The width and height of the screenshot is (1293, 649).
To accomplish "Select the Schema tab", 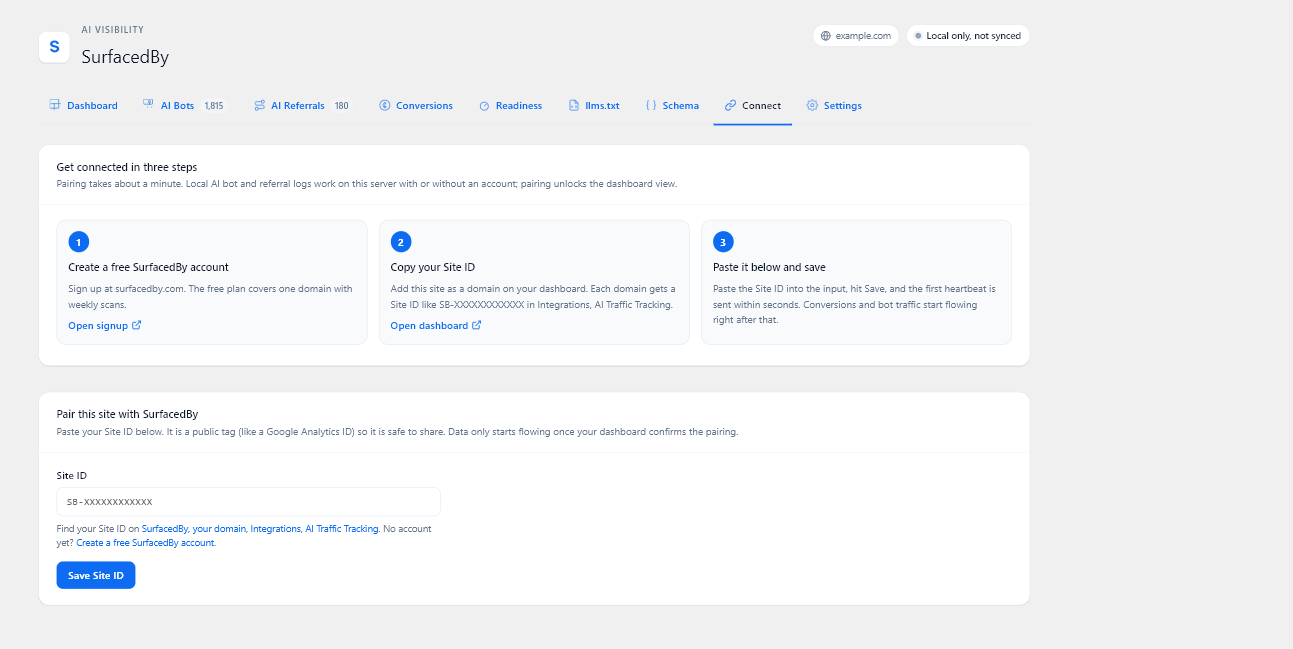I will coord(672,105).
